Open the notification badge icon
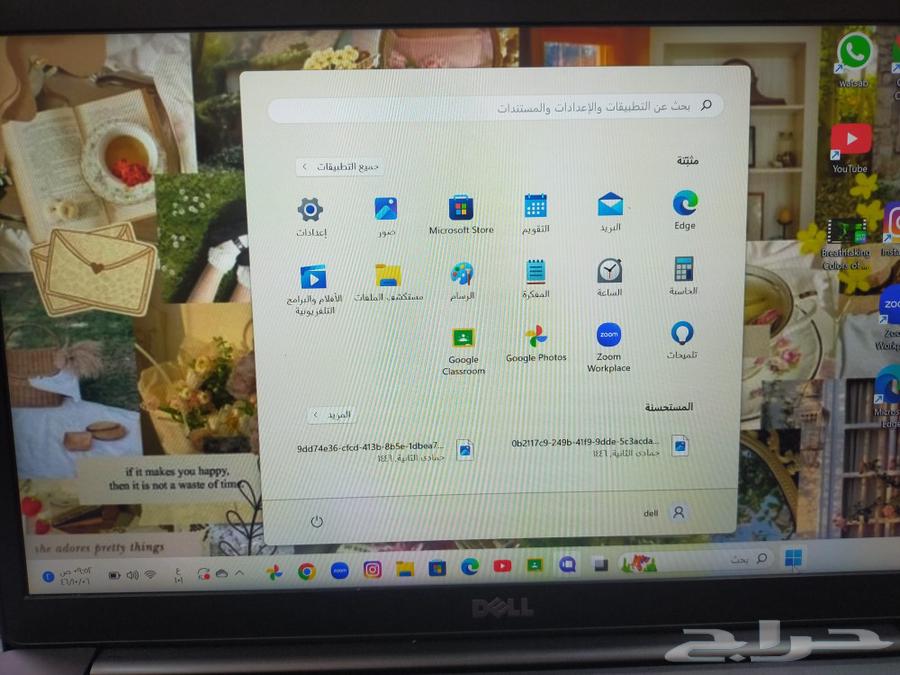900x675 pixels. (x=49, y=576)
